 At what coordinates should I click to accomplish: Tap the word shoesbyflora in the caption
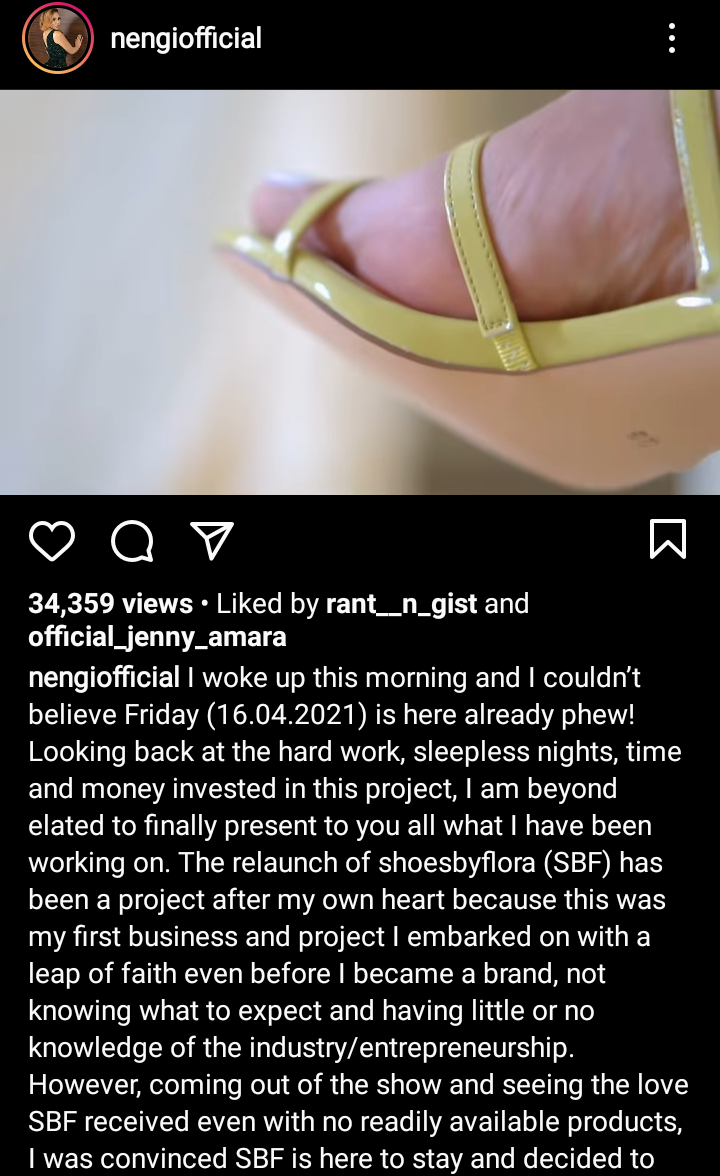(457, 862)
